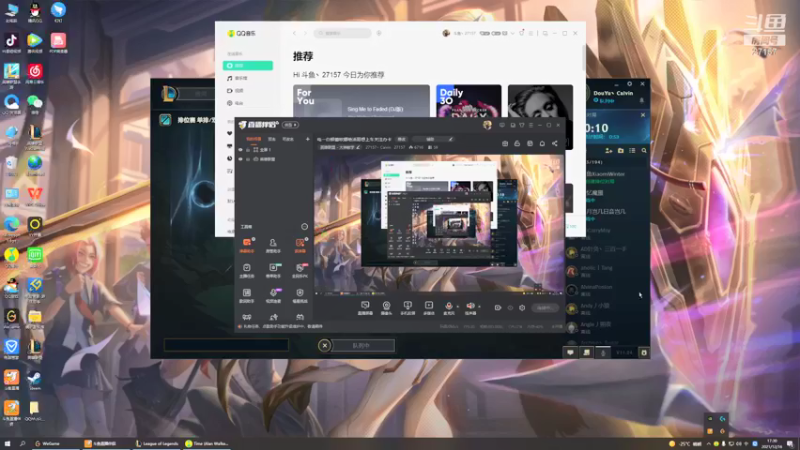
Task: Click the in-queue button in League client
Action: pos(362,345)
